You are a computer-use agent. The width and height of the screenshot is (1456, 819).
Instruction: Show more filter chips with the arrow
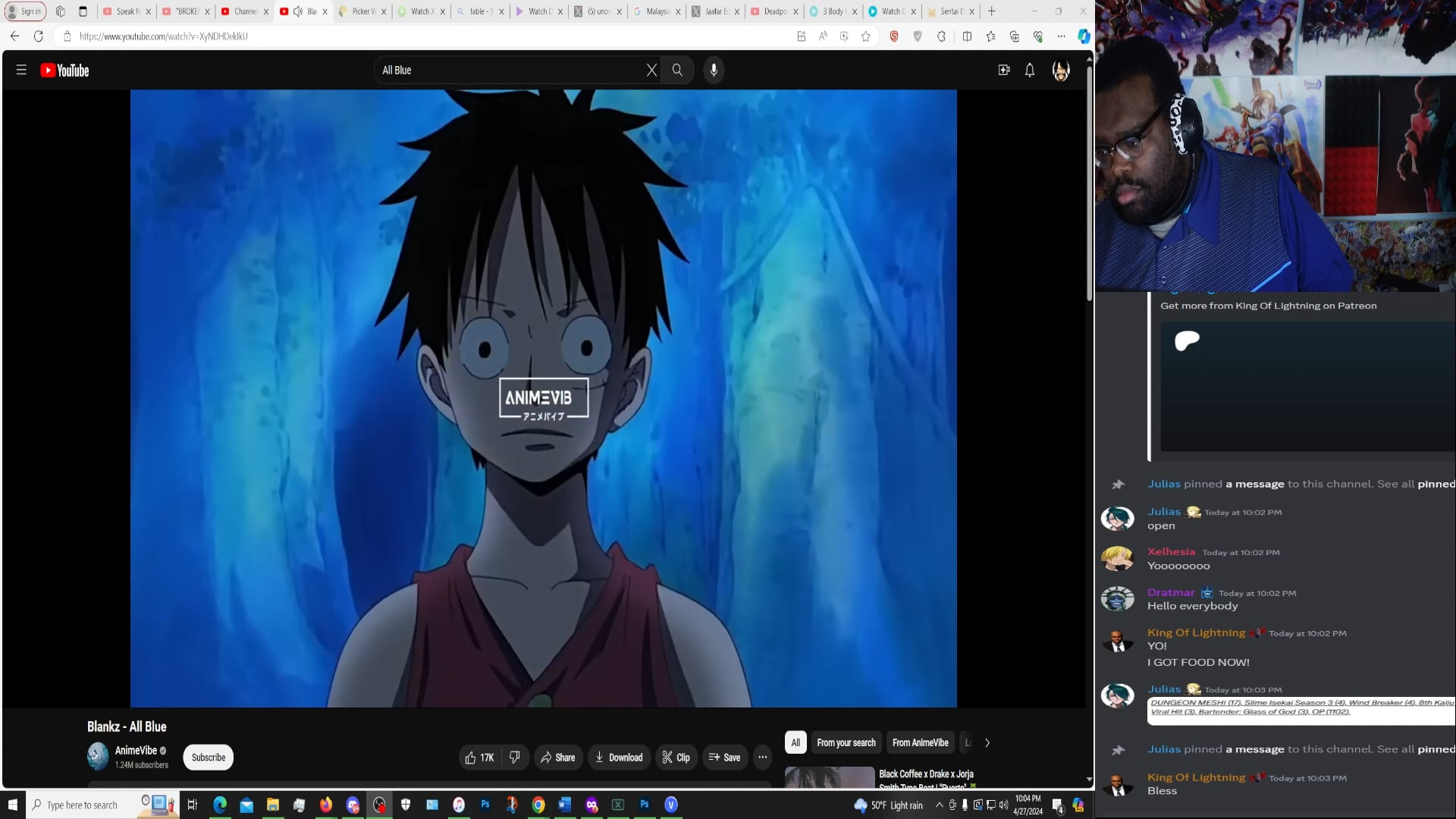987,743
